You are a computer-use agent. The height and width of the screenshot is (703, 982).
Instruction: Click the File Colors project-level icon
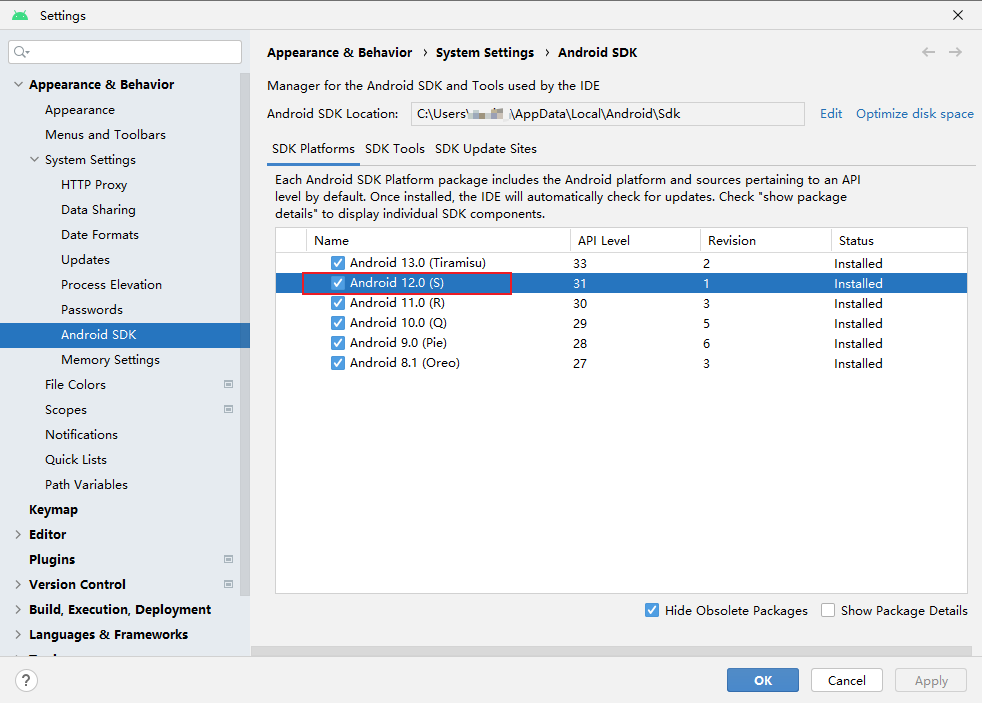tap(229, 384)
